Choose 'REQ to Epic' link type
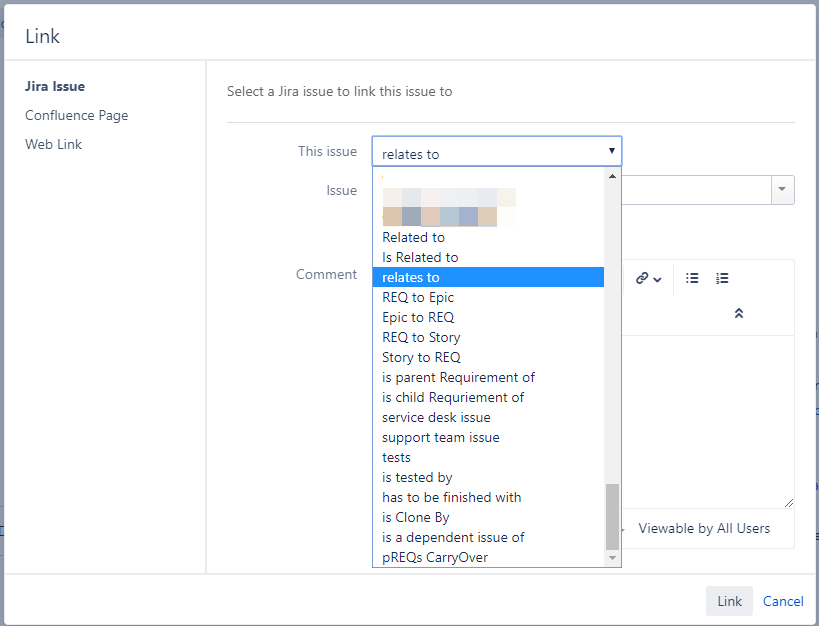The height and width of the screenshot is (626, 819). (488, 297)
